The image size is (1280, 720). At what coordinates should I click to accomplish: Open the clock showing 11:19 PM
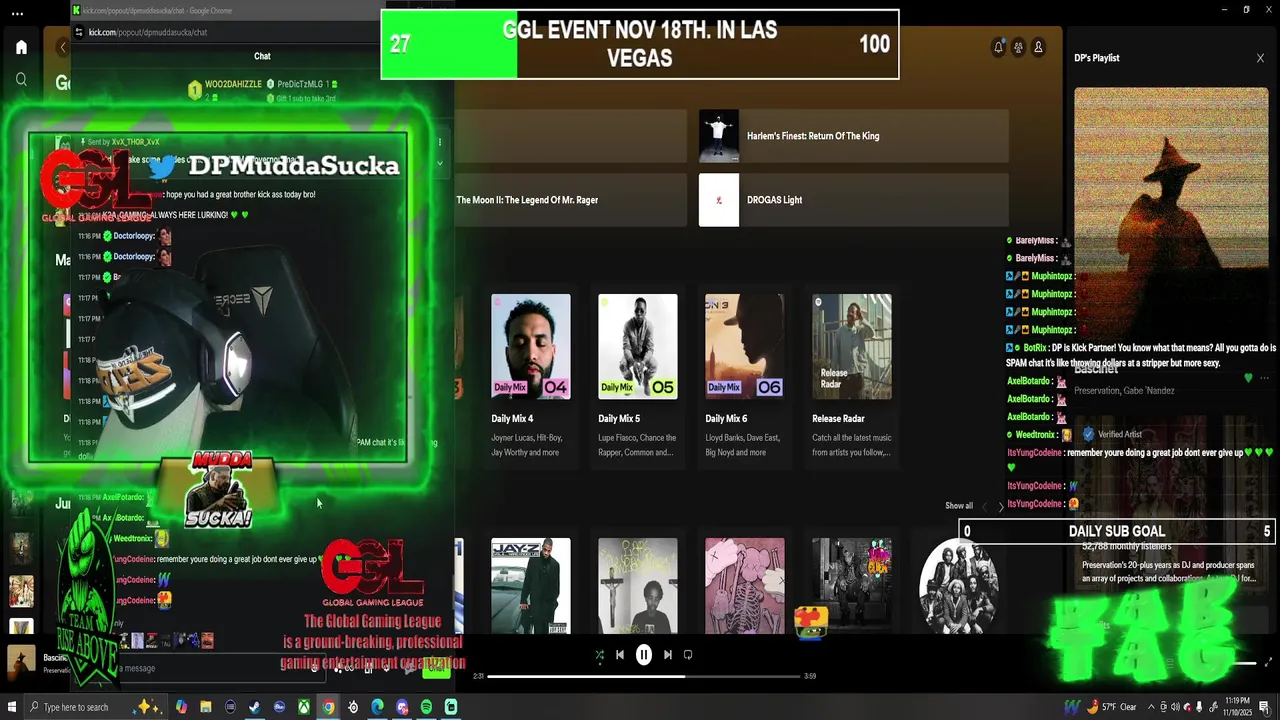click(x=1237, y=707)
